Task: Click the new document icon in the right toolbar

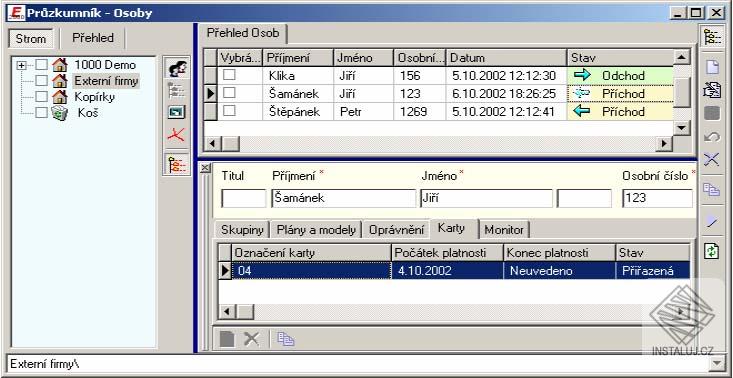Action: 711,67
